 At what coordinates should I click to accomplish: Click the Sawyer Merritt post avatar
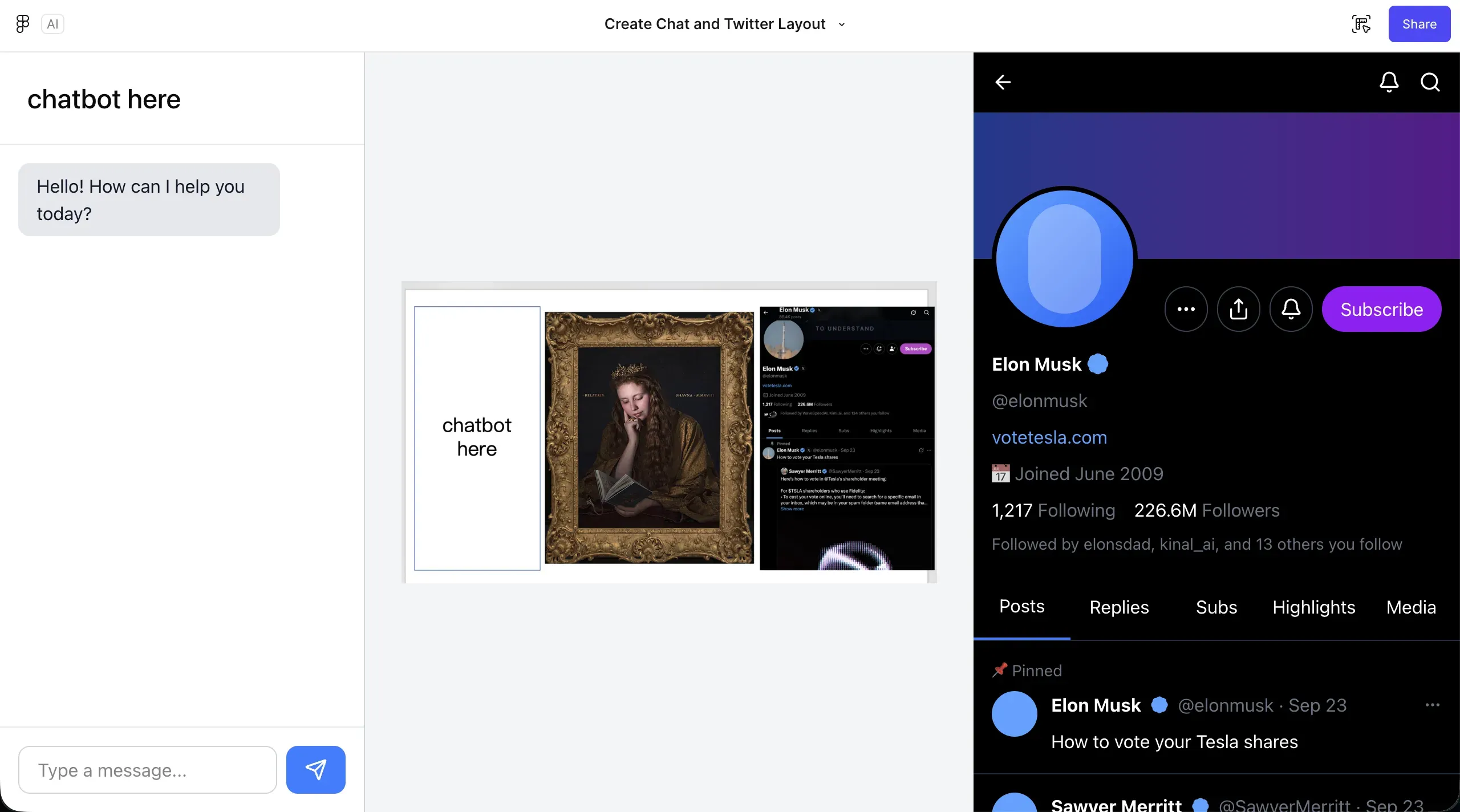tap(1015, 802)
